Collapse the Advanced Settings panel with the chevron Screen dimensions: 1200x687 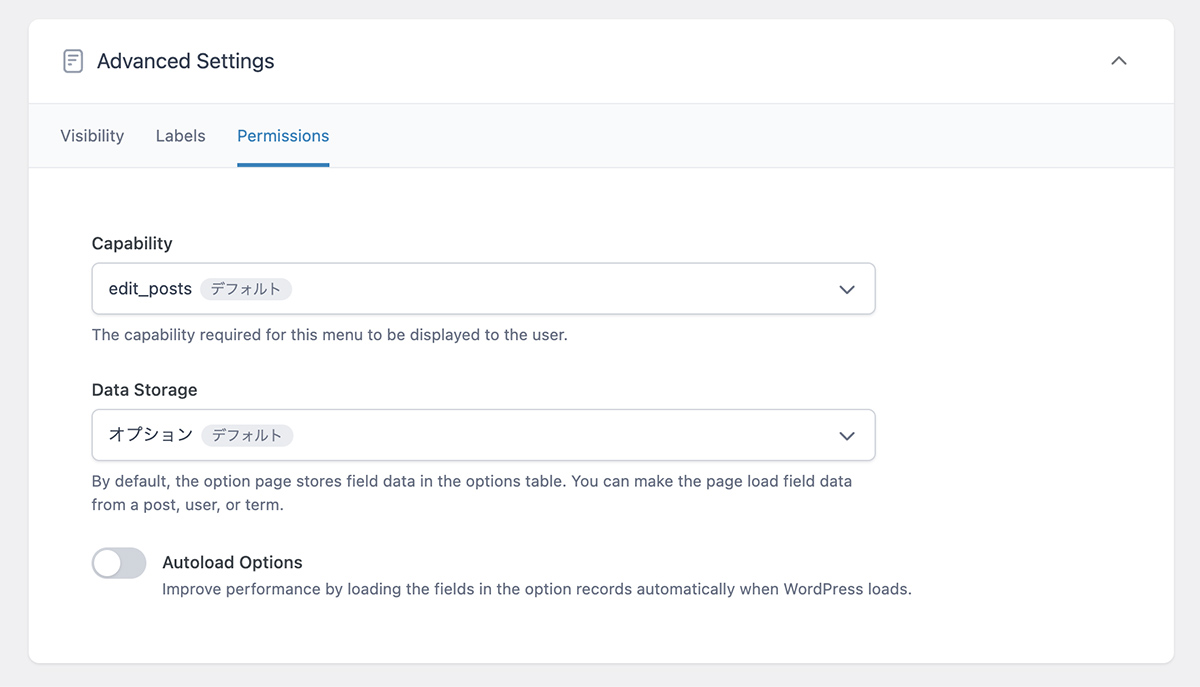(1119, 61)
